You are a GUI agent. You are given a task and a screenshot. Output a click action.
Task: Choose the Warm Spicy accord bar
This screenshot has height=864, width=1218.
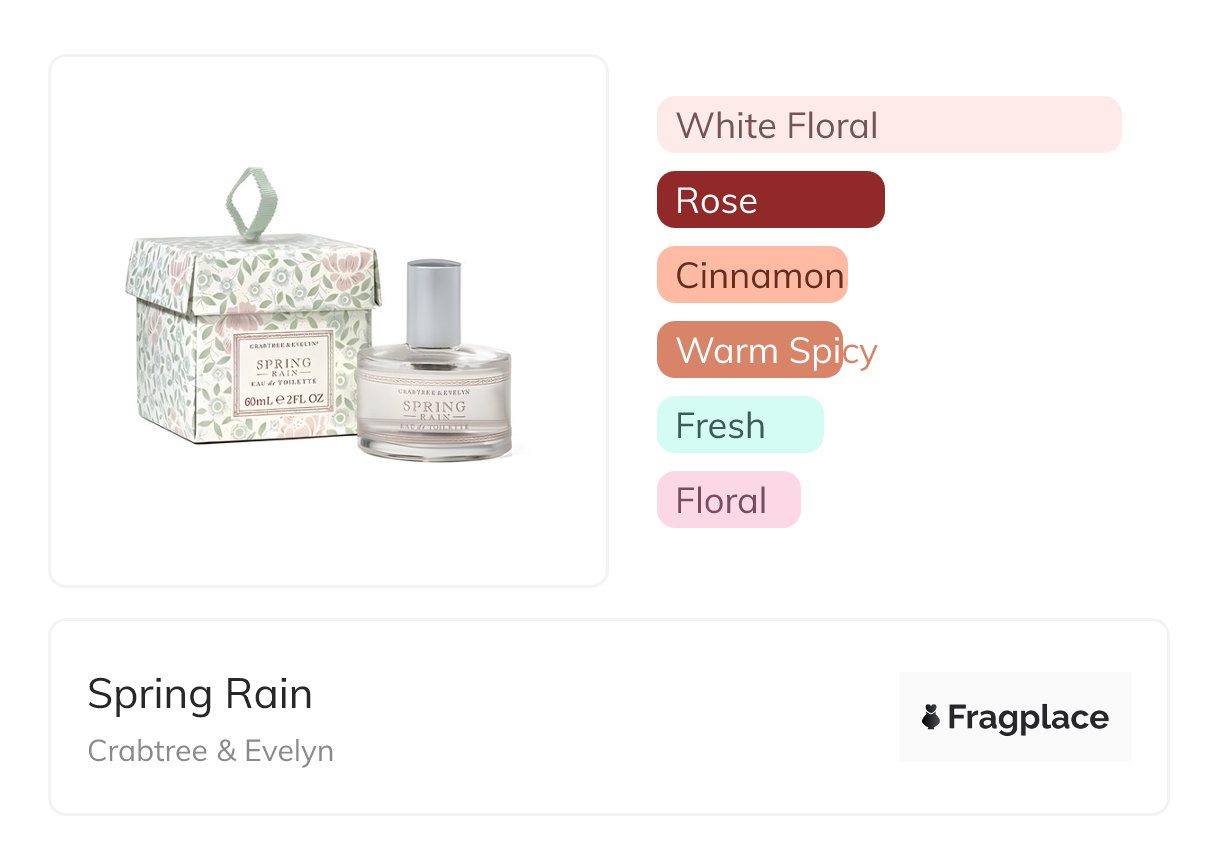[x=749, y=350]
